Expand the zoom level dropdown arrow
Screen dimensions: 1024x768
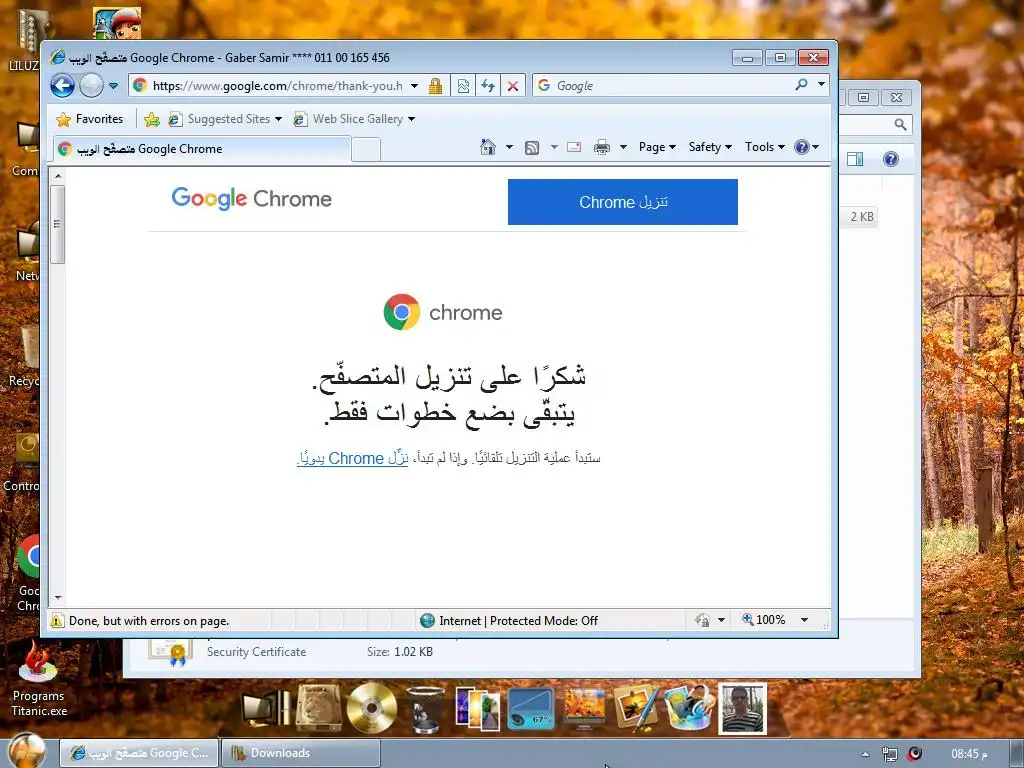coord(805,620)
